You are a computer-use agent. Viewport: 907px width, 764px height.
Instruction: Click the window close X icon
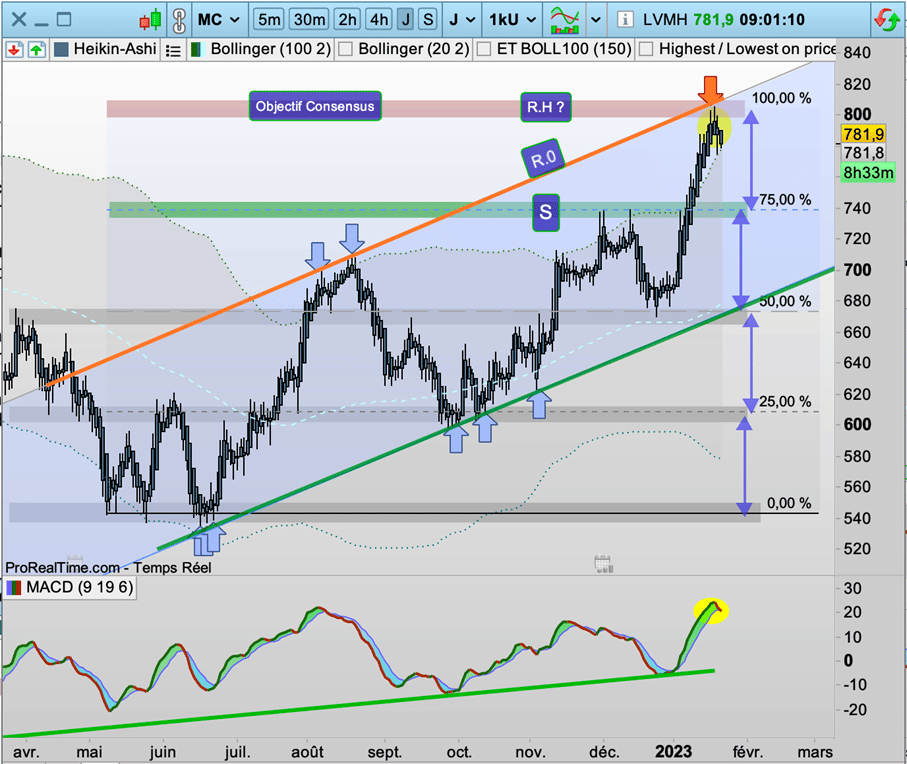coord(19,20)
